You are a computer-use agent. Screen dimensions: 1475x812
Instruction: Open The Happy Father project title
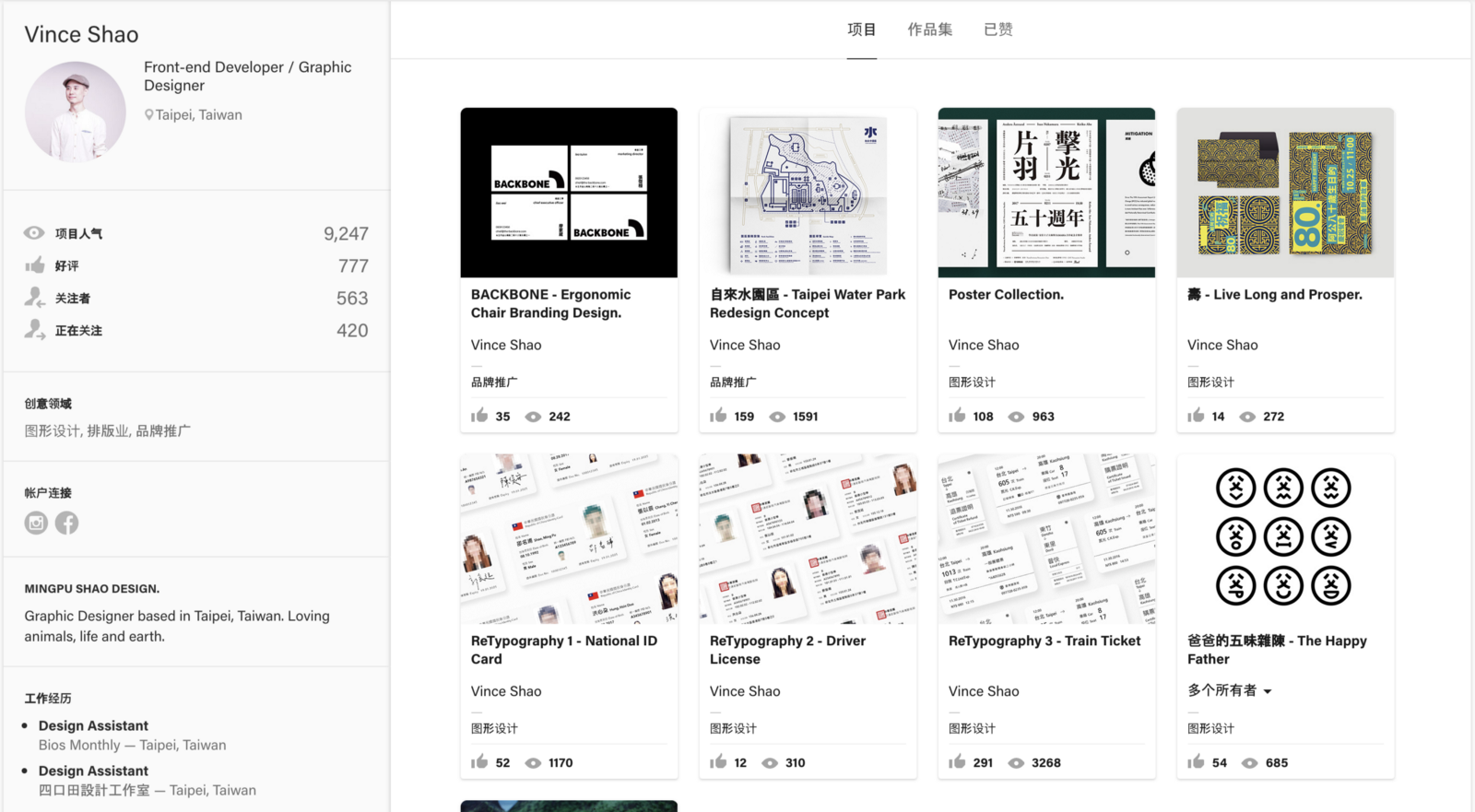click(1277, 650)
